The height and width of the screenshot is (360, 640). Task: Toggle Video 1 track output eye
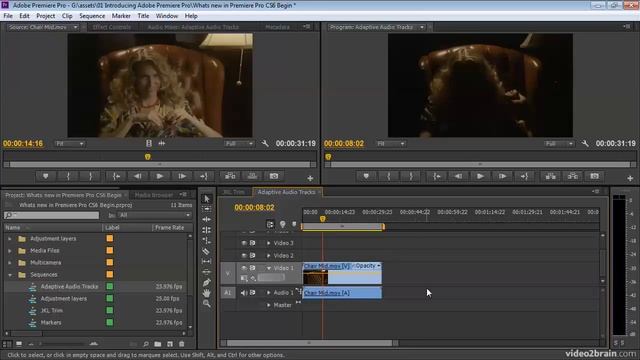244,268
